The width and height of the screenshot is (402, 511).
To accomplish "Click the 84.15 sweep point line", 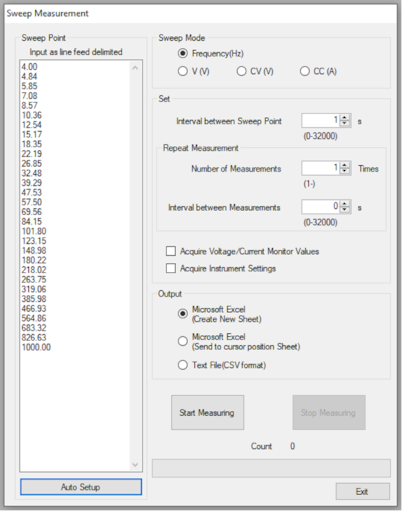I will (x=32, y=221).
